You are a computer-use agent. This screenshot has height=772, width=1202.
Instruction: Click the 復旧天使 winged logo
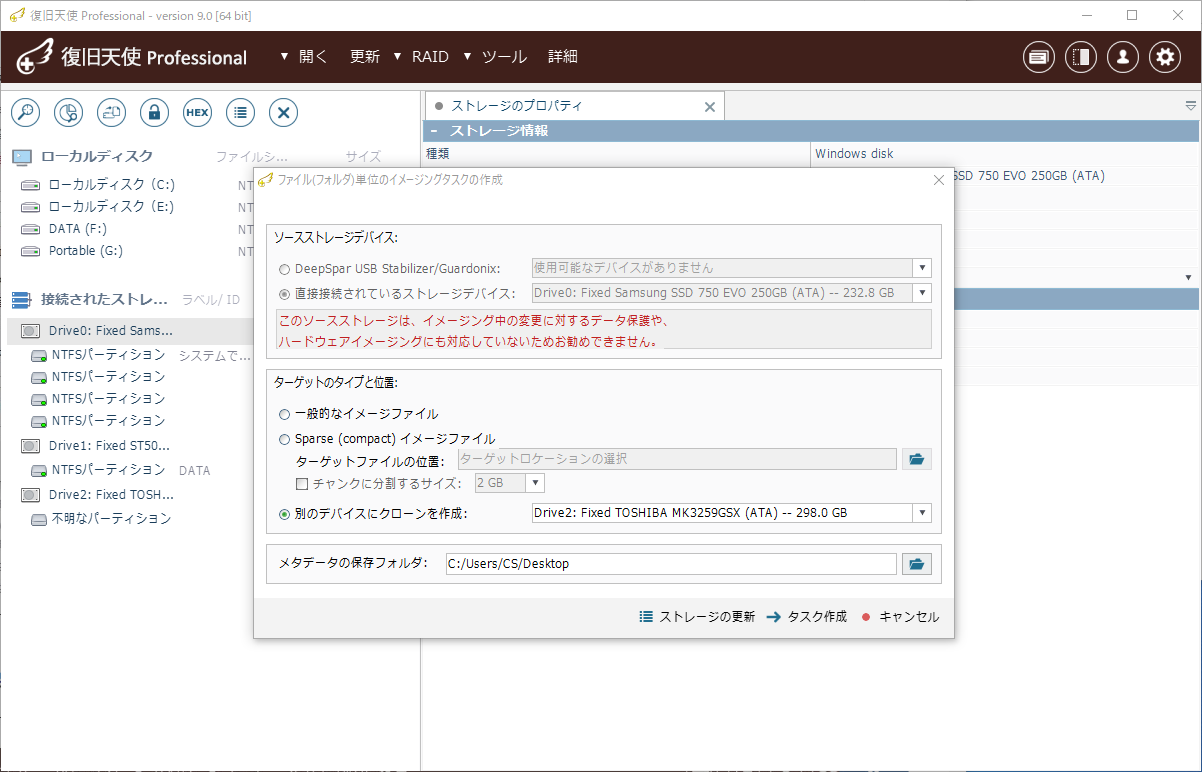tap(36, 57)
